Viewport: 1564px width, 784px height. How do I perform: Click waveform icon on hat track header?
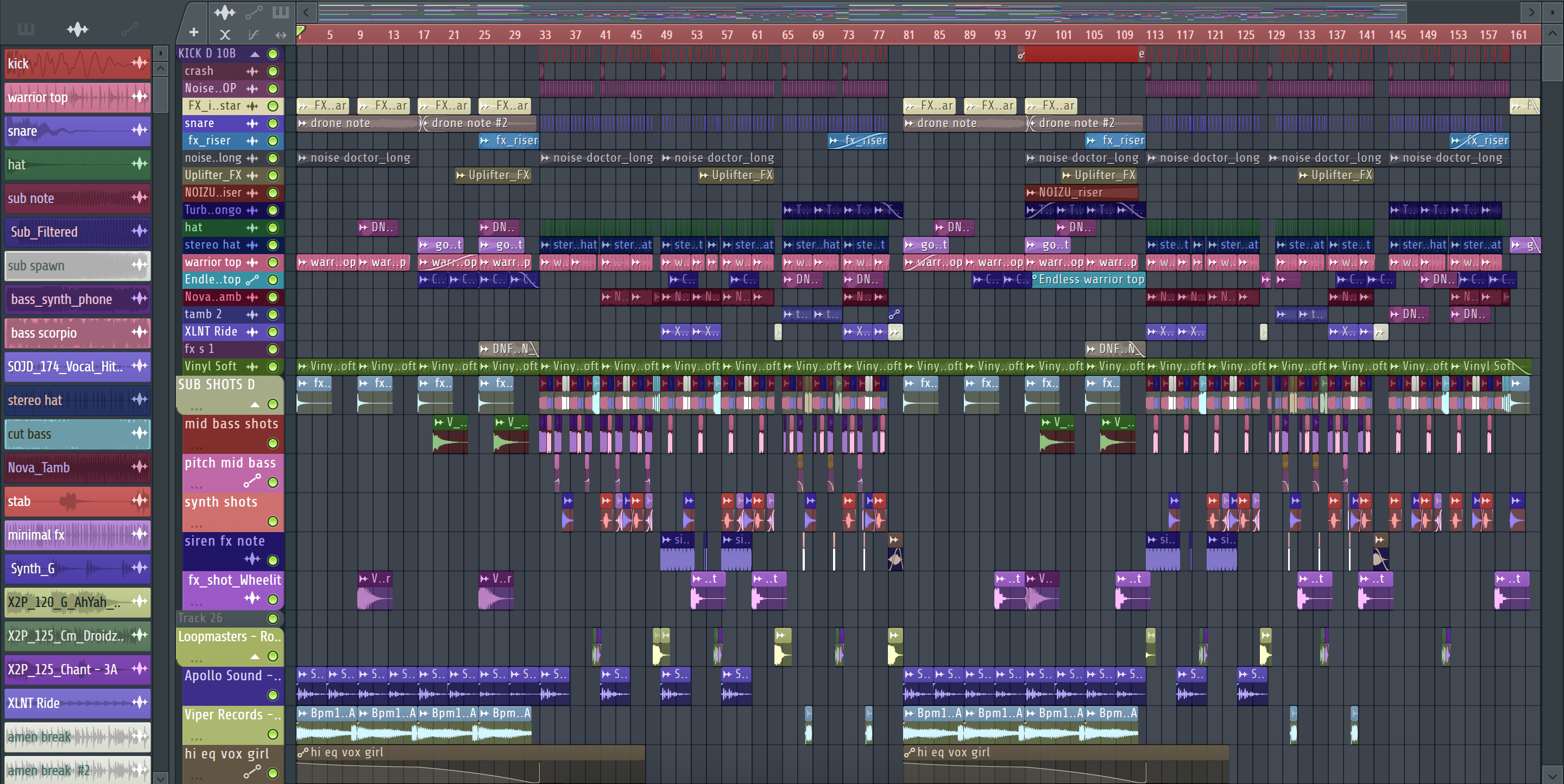[x=252, y=227]
